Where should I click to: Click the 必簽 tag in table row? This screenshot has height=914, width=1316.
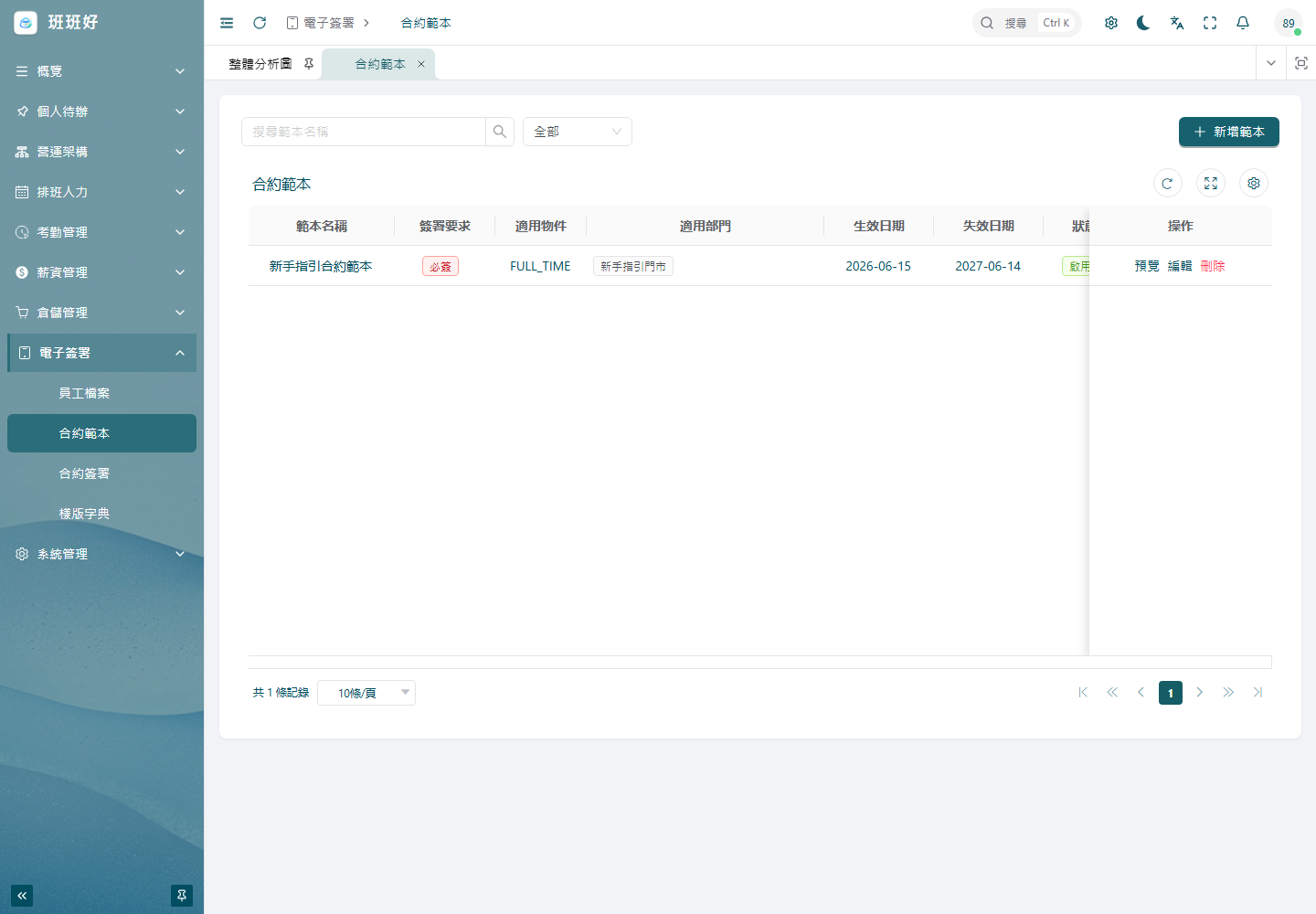click(440, 266)
